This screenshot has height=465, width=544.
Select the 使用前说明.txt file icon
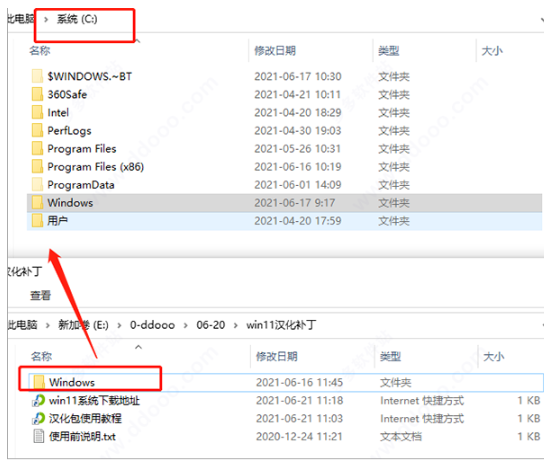[39, 436]
